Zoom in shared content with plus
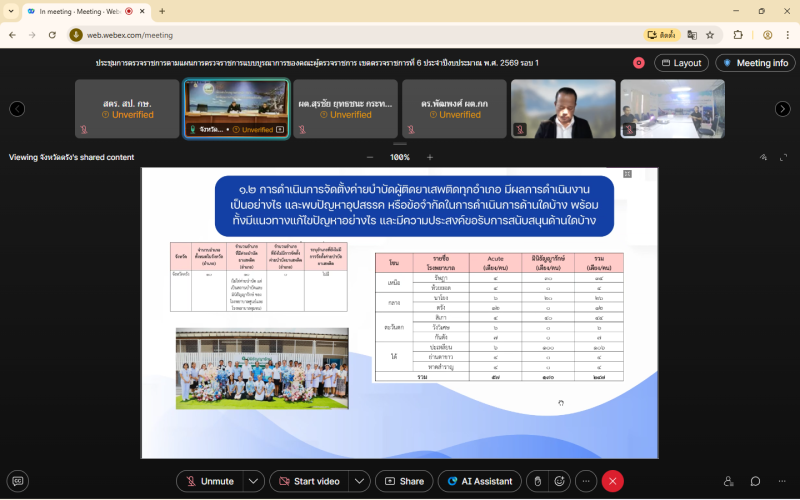The width and height of the screenshot is (800, 500). 430,157
